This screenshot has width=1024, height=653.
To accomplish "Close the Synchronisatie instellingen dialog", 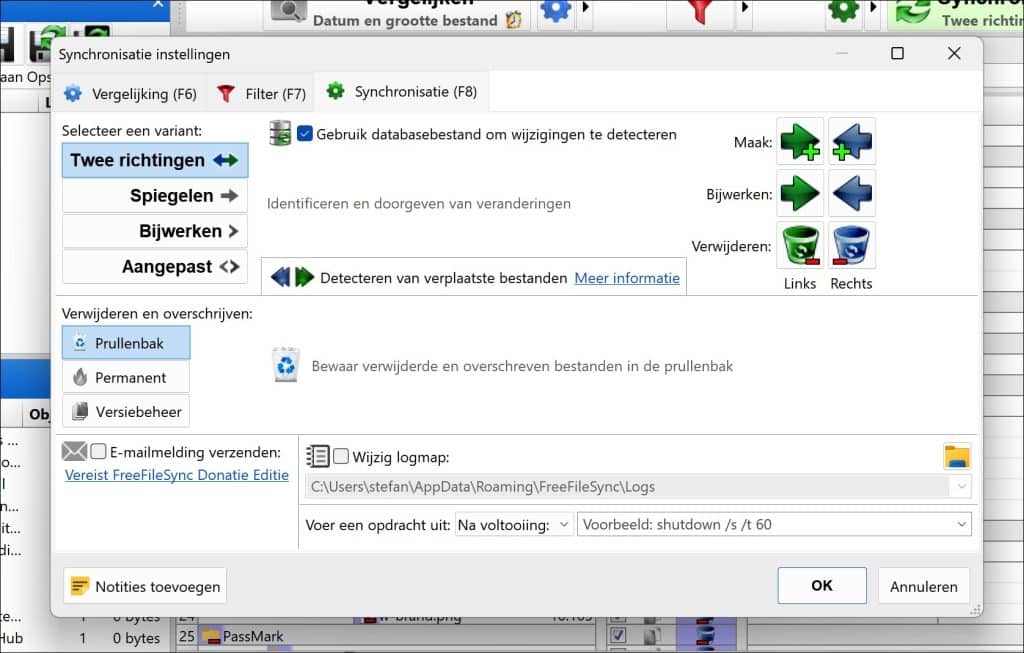I will [x=954, y=54].
